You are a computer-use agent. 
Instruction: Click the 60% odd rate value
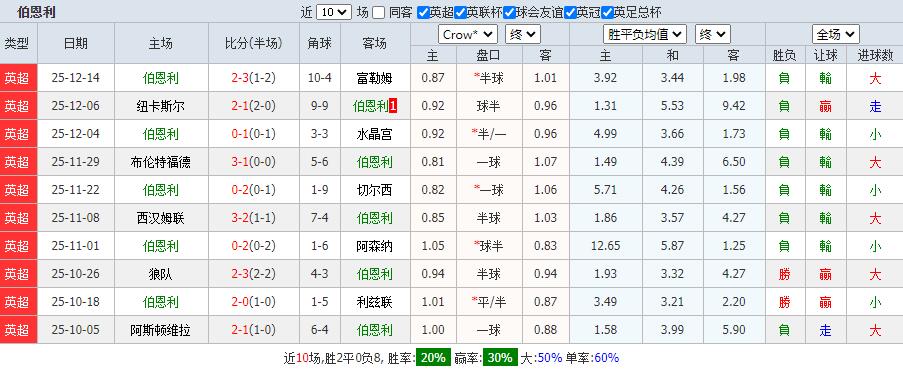[x=606, y=357]
